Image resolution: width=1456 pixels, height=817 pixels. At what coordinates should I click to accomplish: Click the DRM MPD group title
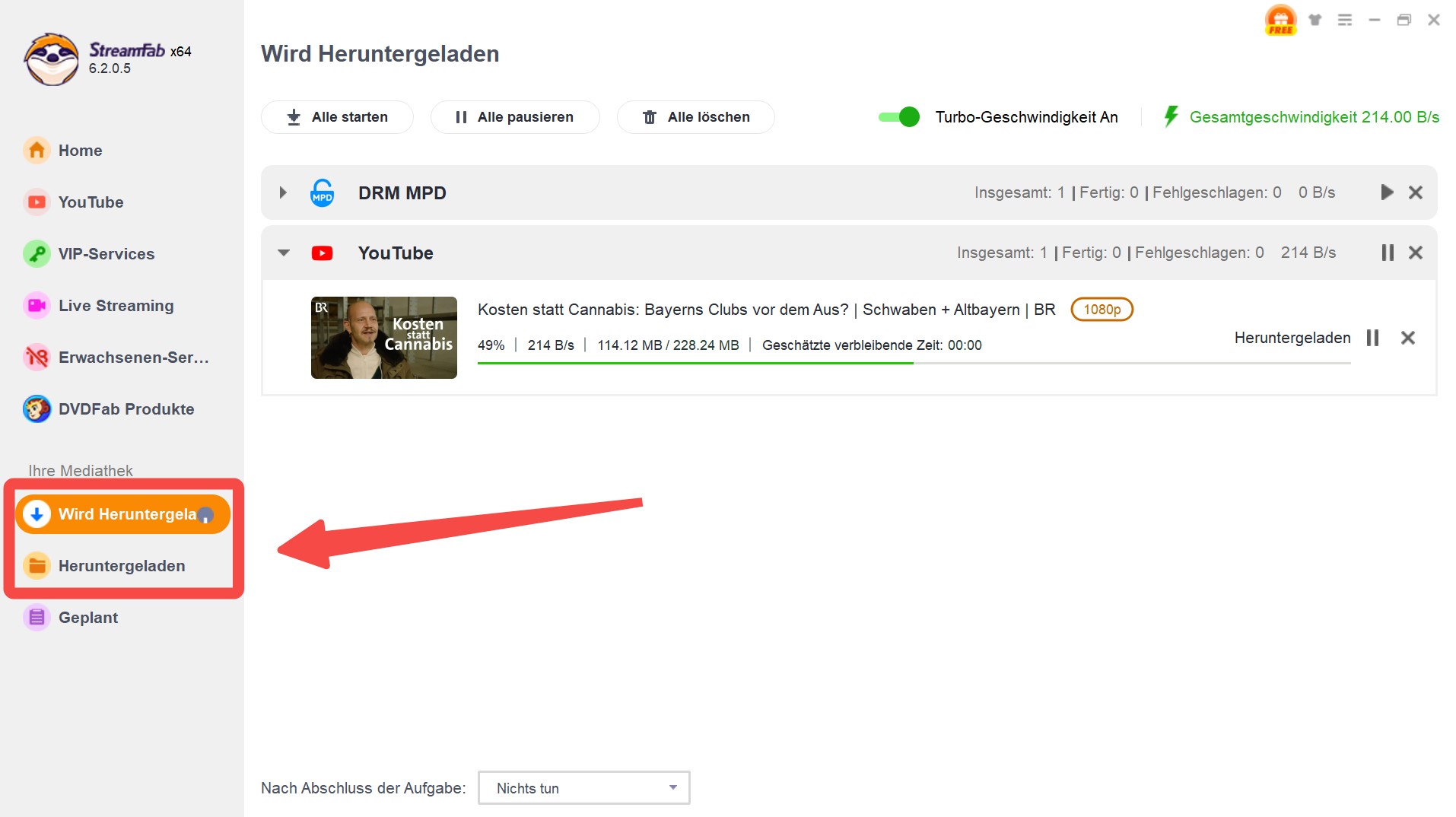click(x=402, y=193)
